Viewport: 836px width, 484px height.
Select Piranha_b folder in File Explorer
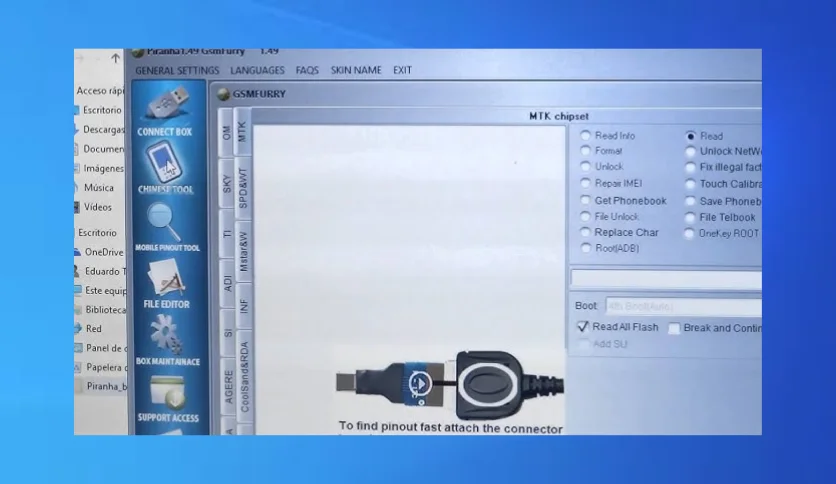107,386
